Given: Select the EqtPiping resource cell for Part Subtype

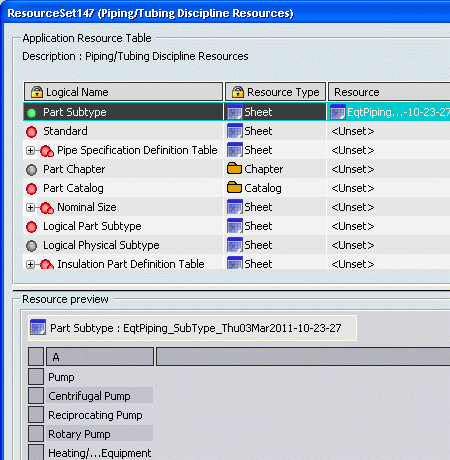Looking at the screenshot, I should tap(389, 112).
